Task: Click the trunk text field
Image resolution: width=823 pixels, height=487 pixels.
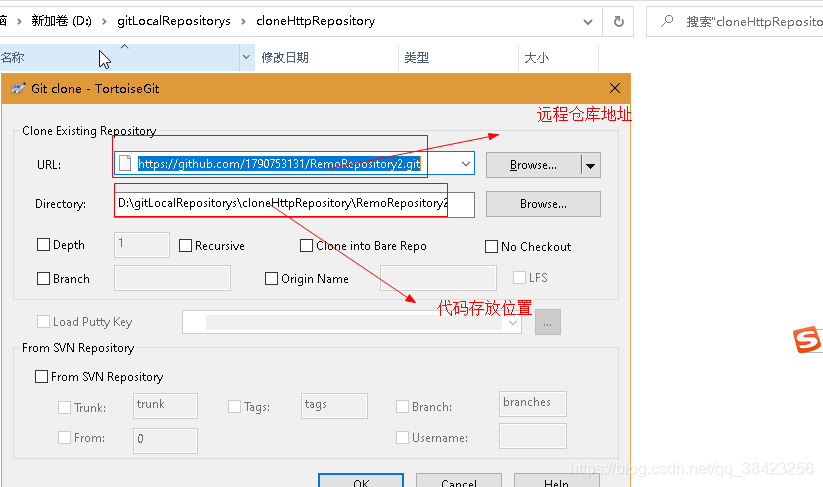Action: [x=165, y=406]
